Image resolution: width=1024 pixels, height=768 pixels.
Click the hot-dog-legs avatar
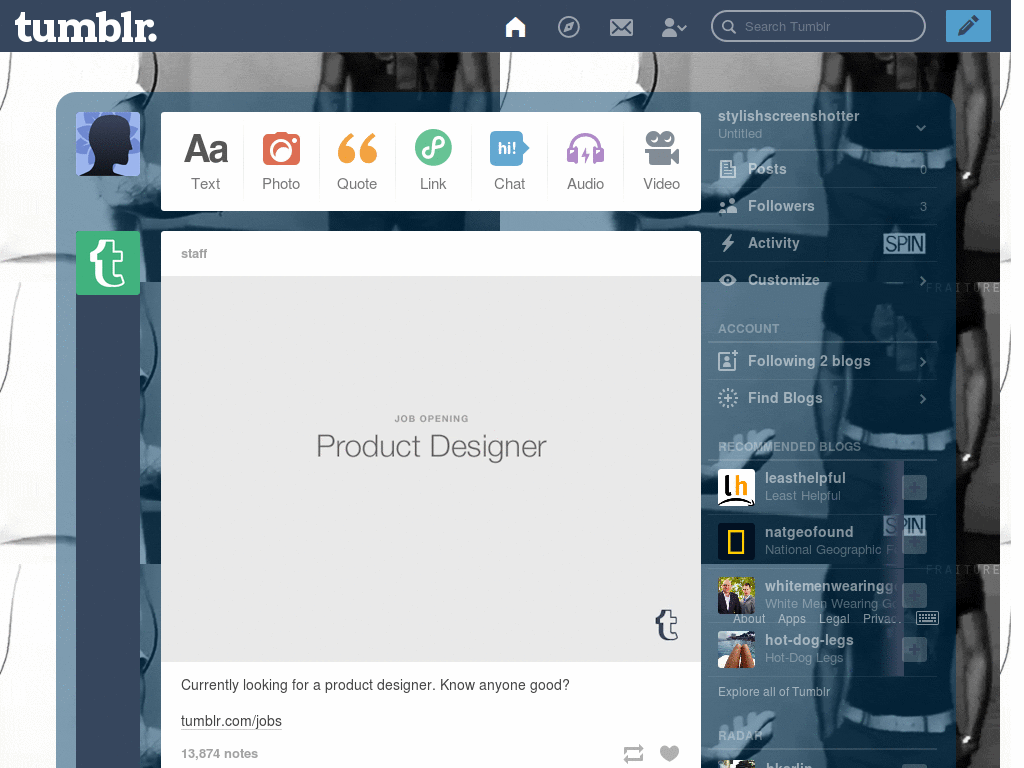coord(736,649)
